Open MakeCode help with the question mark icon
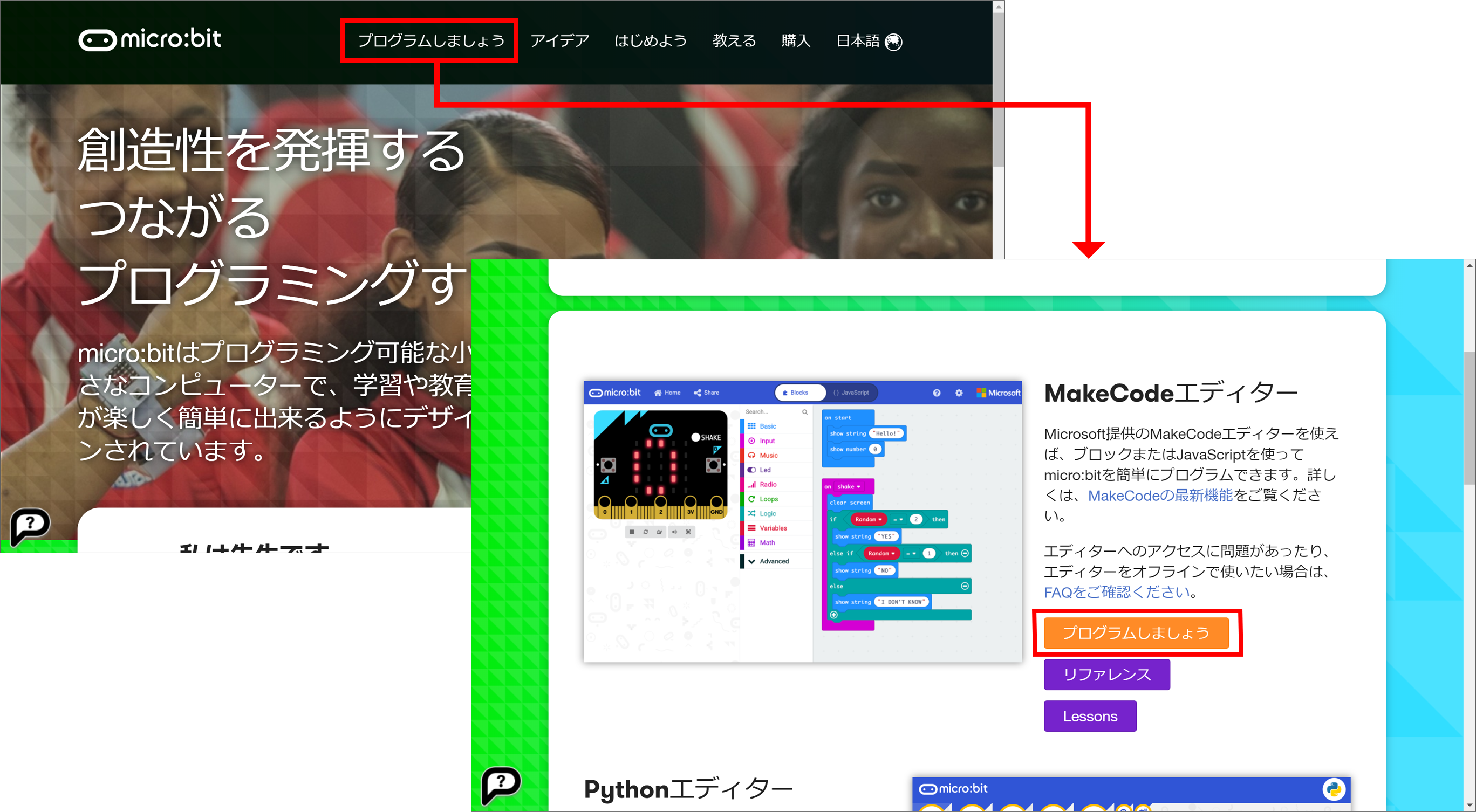The width and height of the screenshot is (1476, 812). click(936, 394)
